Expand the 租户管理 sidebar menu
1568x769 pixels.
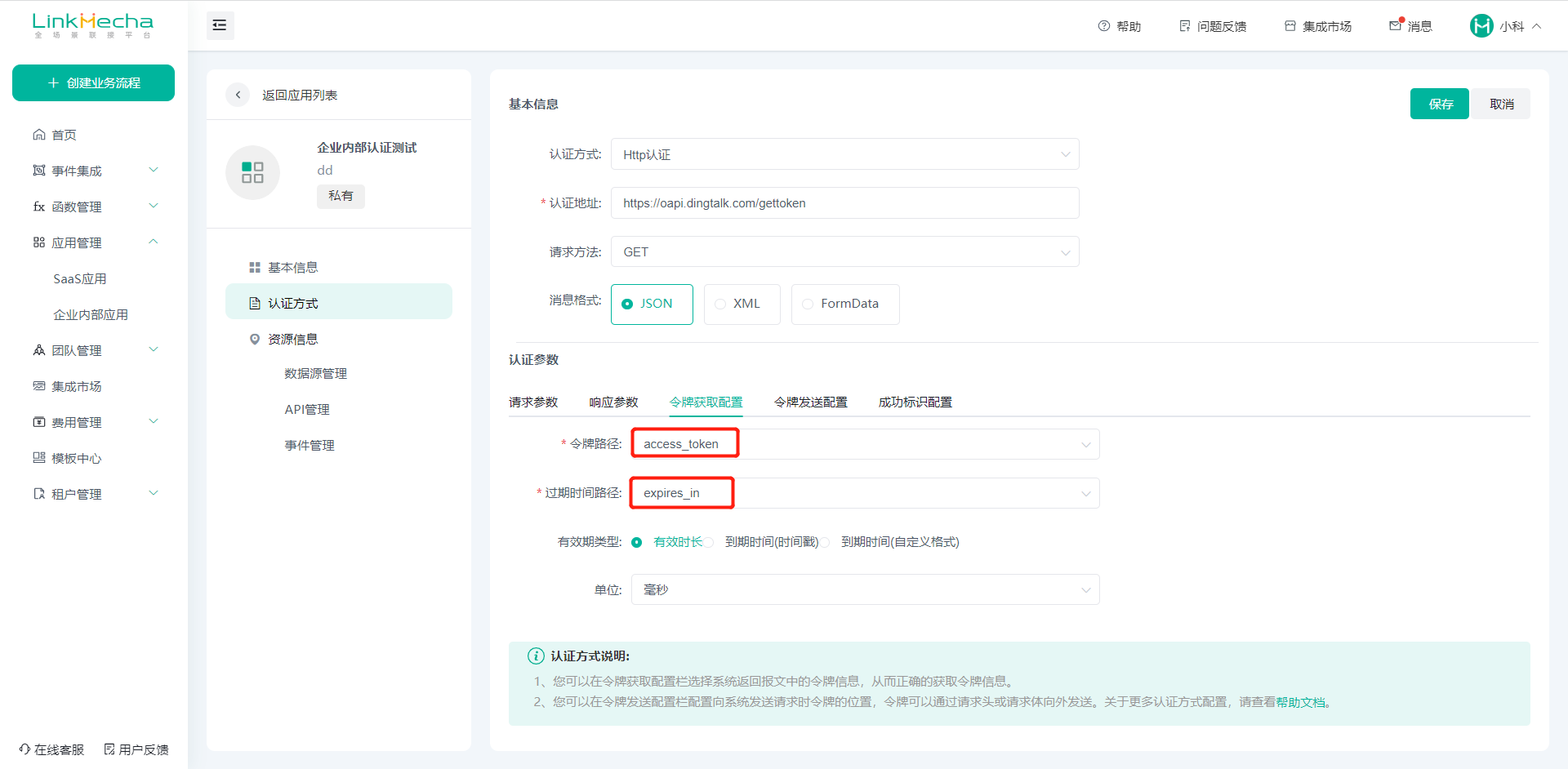[154, 493]
